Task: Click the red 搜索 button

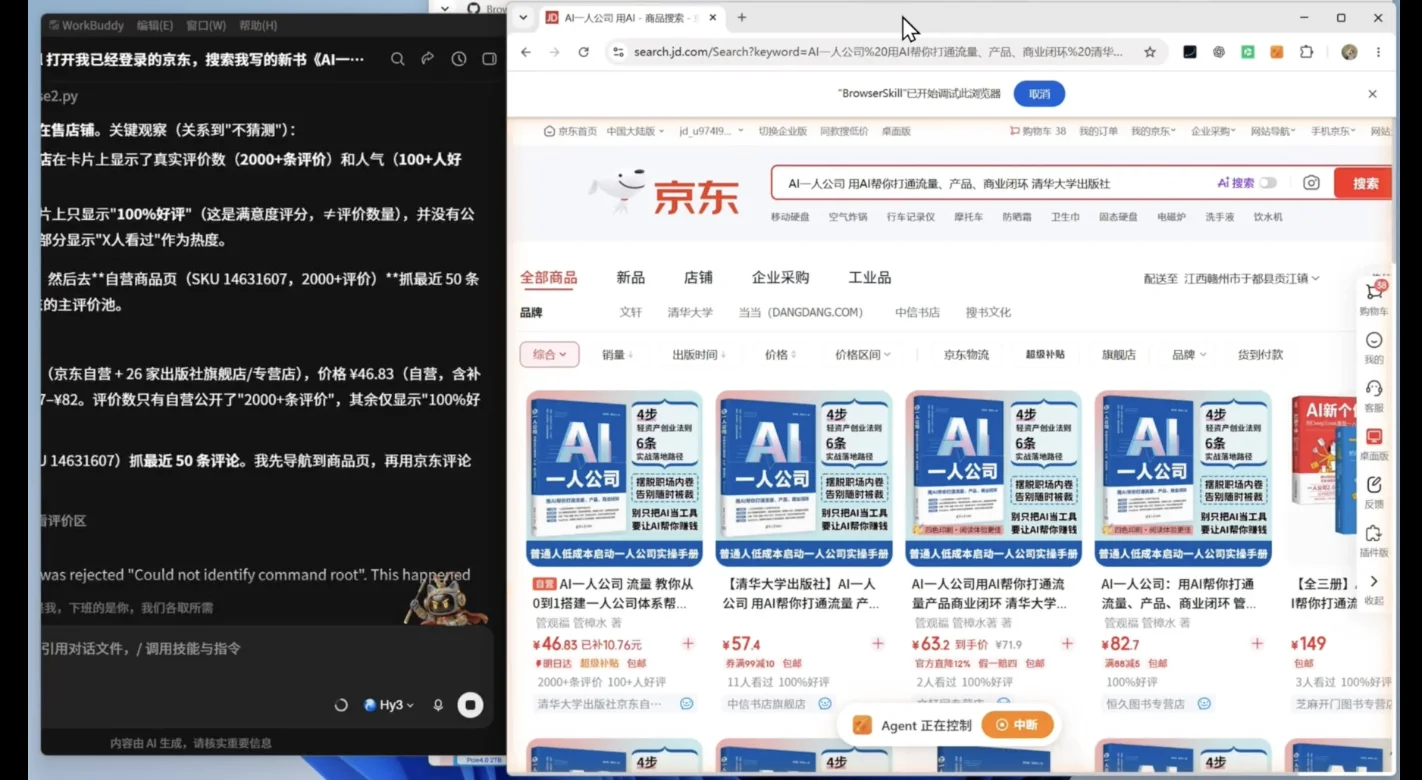Action: point(1365,183)
